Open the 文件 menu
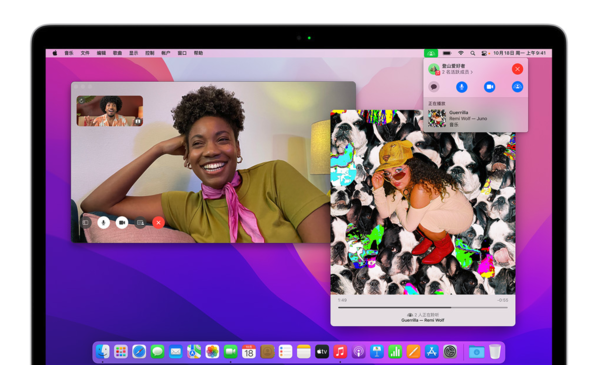The image size is (600, 365). point(85,53)
